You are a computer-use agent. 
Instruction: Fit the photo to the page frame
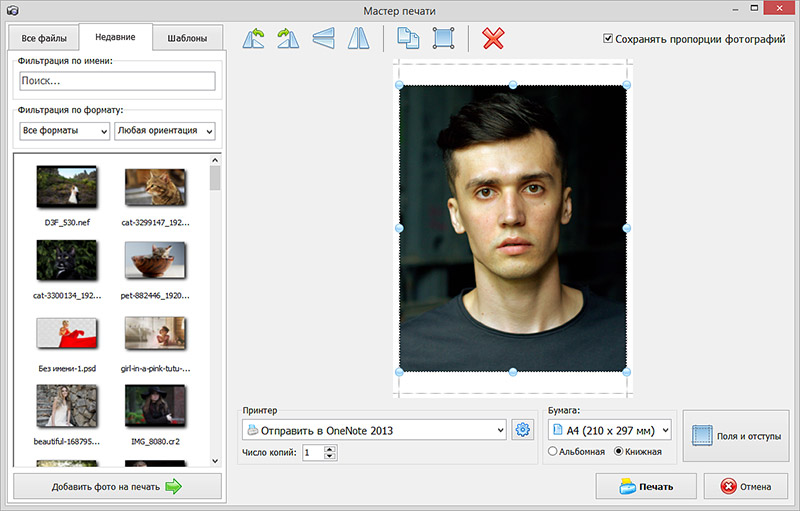tap(443, 39)
